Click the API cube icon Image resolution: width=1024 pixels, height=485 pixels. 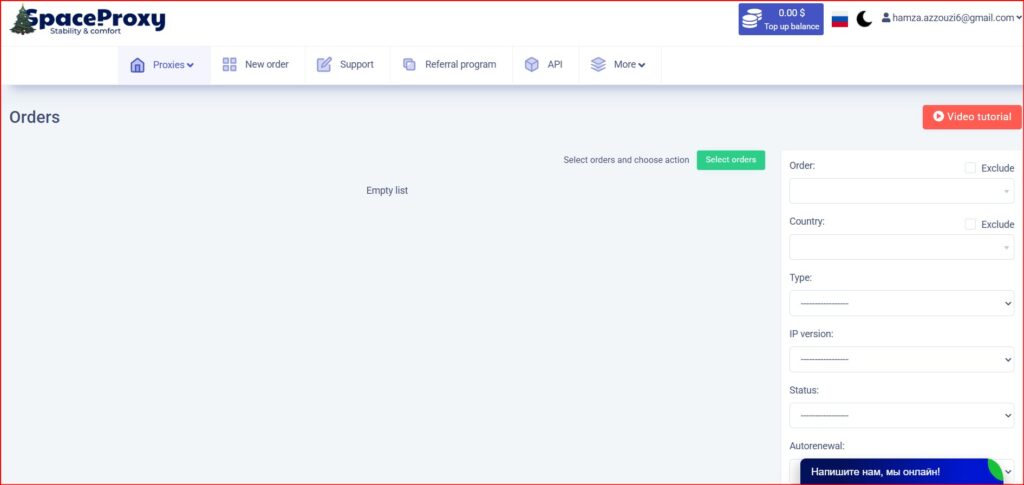[x=532, y=65]
